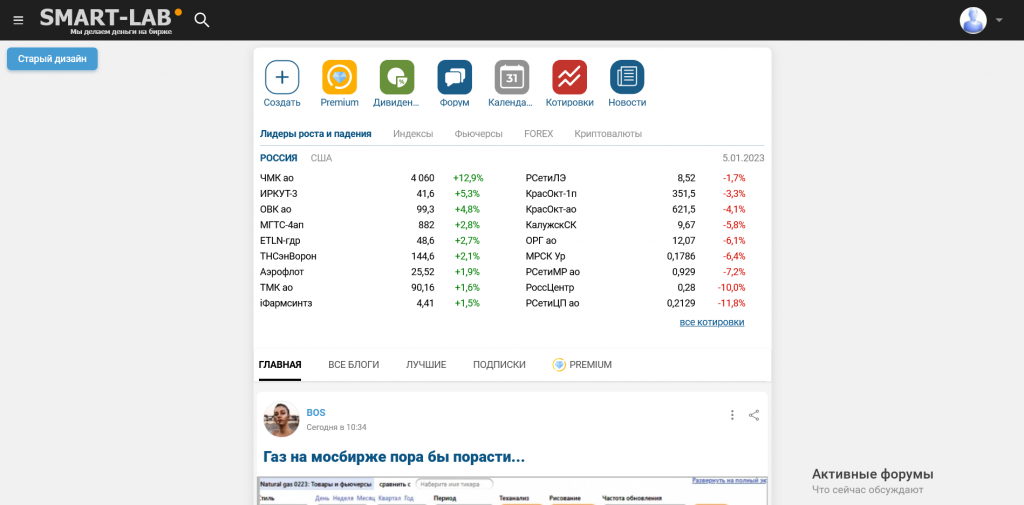Switch to the Индексы tab
Screen dimensions: 1024x505
(x=413, y=133)
